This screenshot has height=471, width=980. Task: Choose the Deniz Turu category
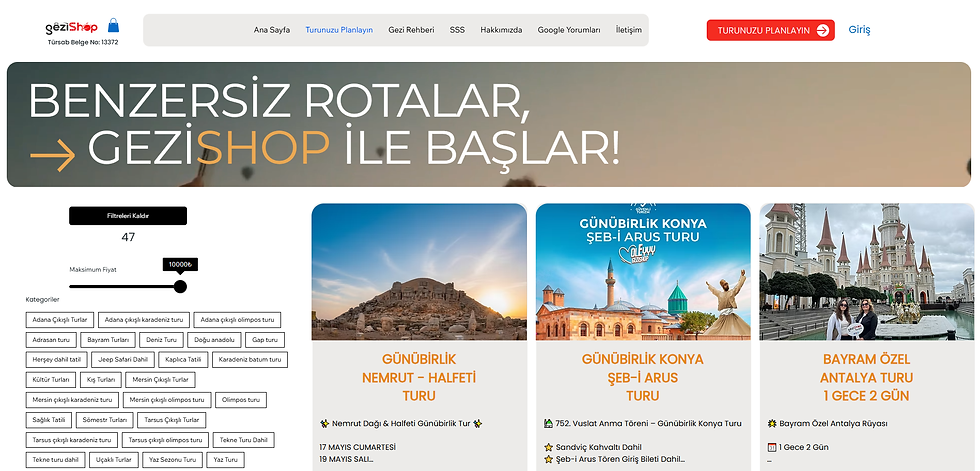pos(161,340)
